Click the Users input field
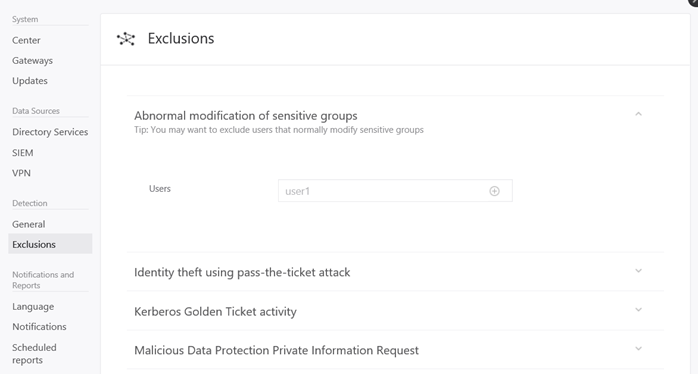The height and width of the screenshot is (374, 698). click(395, 191)
